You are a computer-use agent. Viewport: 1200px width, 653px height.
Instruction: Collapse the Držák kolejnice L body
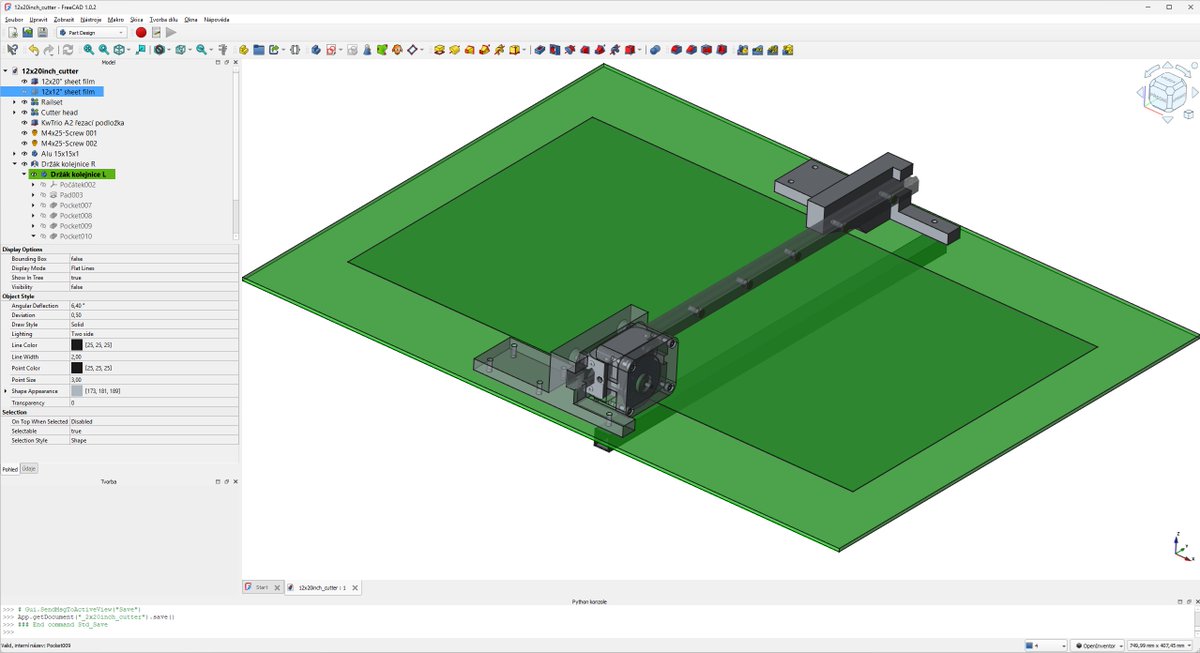[x=24, y=174]
